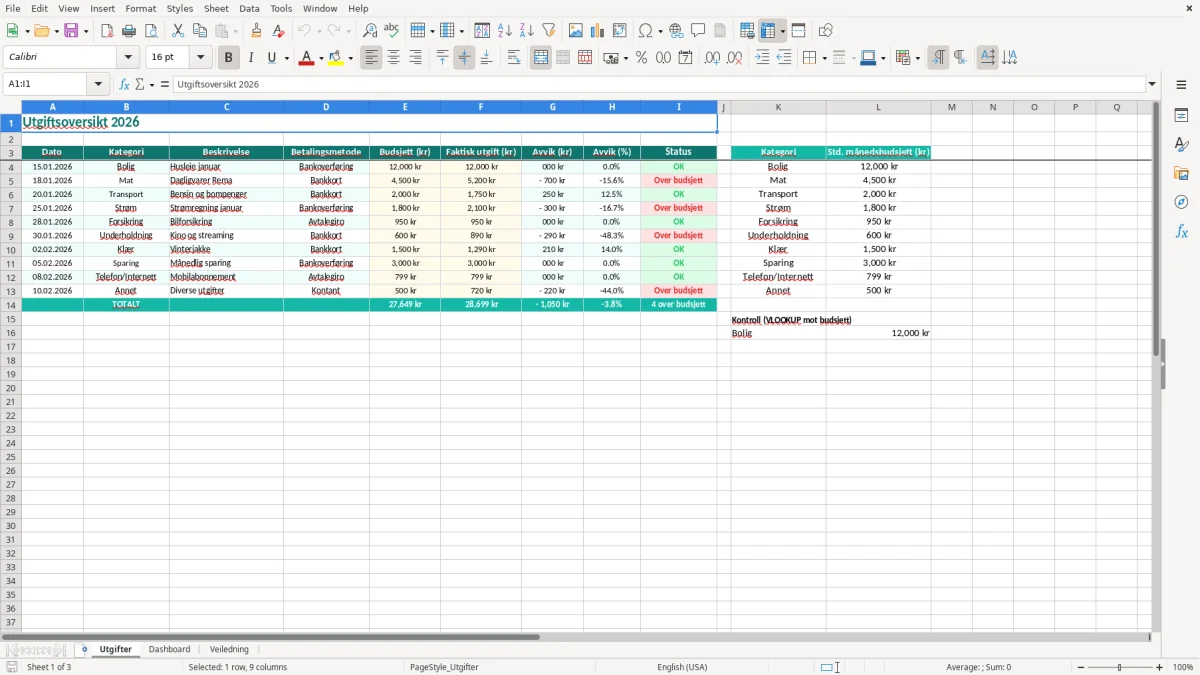Open the Font Name dropdown
Image resolution: width=1200 pixels, height=675 pixels.
point(128,58)
